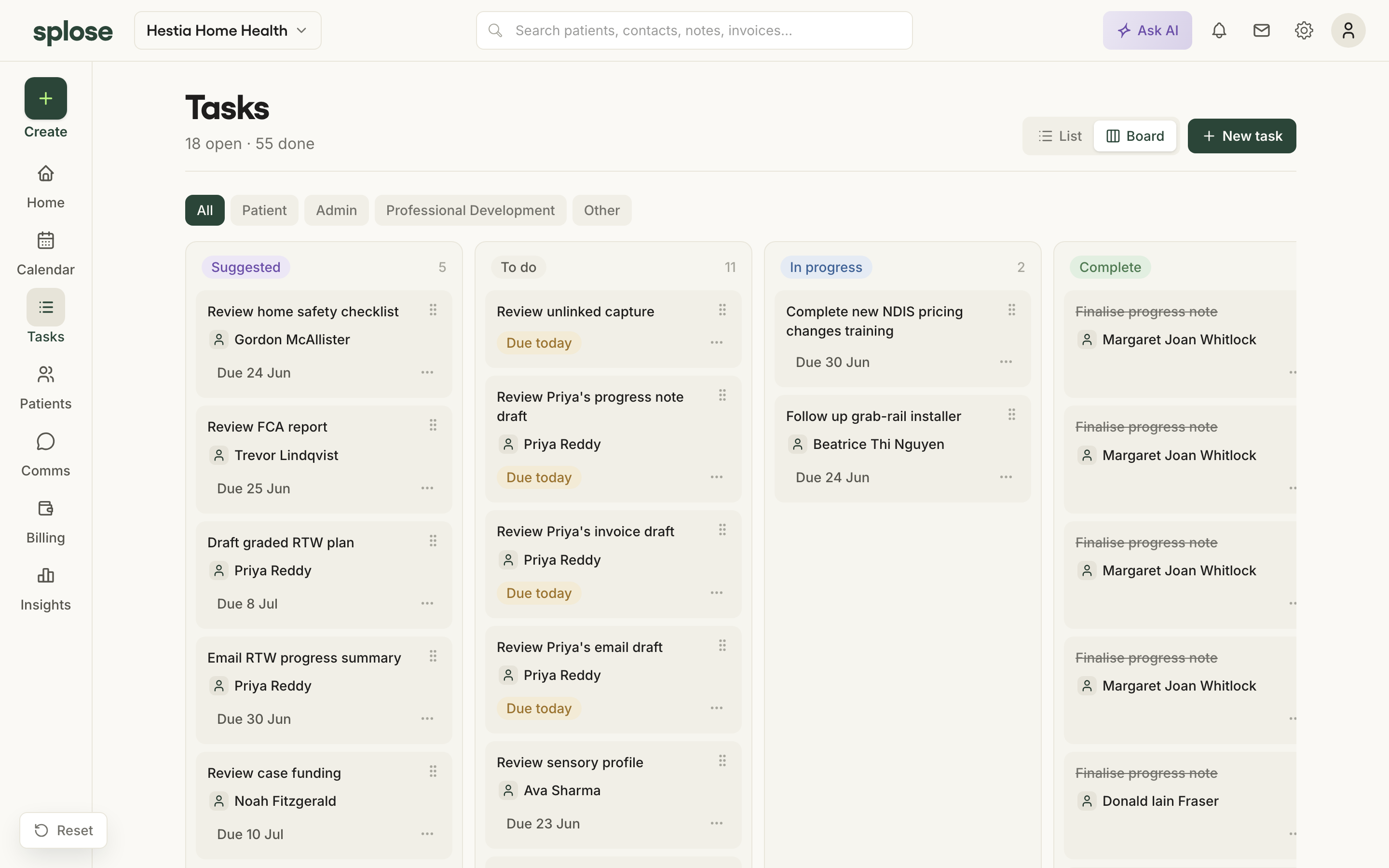The image size is (1389, 868).
Task: Click drag handle on Email RTW progress summary
Action: tap(434, 656)
